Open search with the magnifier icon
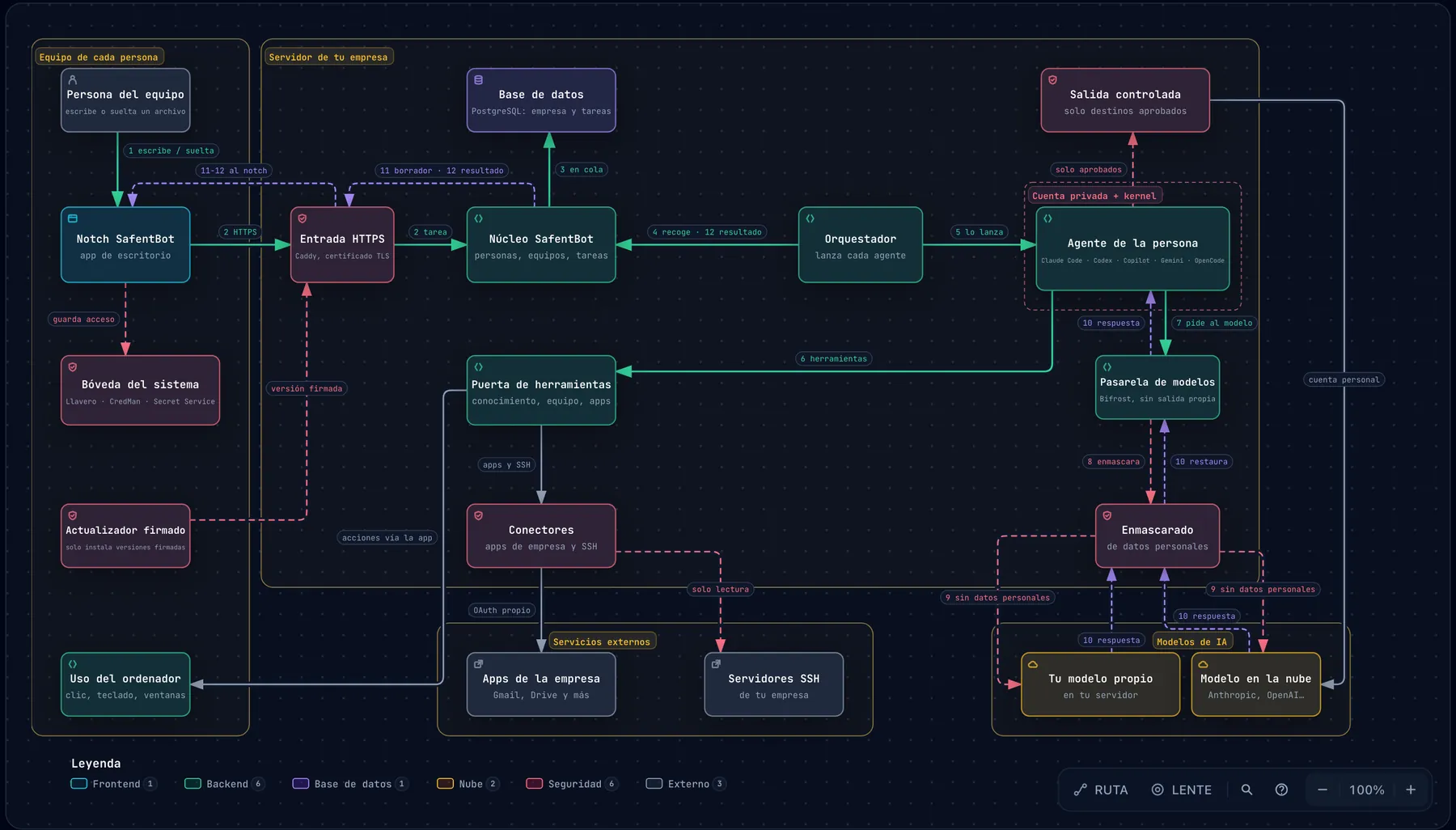Viewport: 1456px width, 830px height. 1246,790
